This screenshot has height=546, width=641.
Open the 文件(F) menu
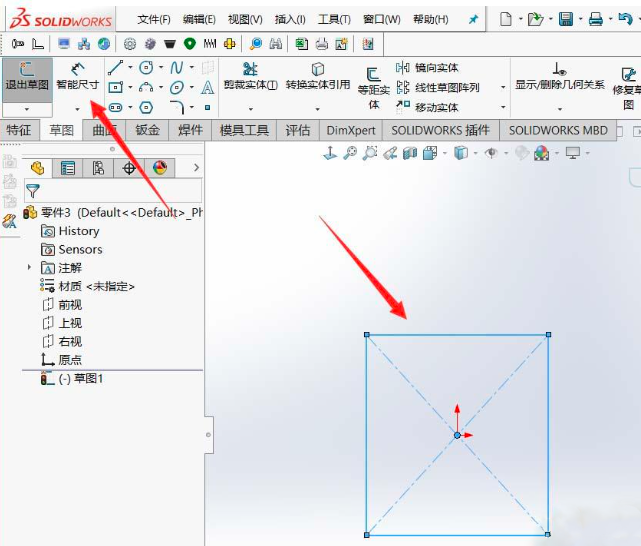coord(154,19)
